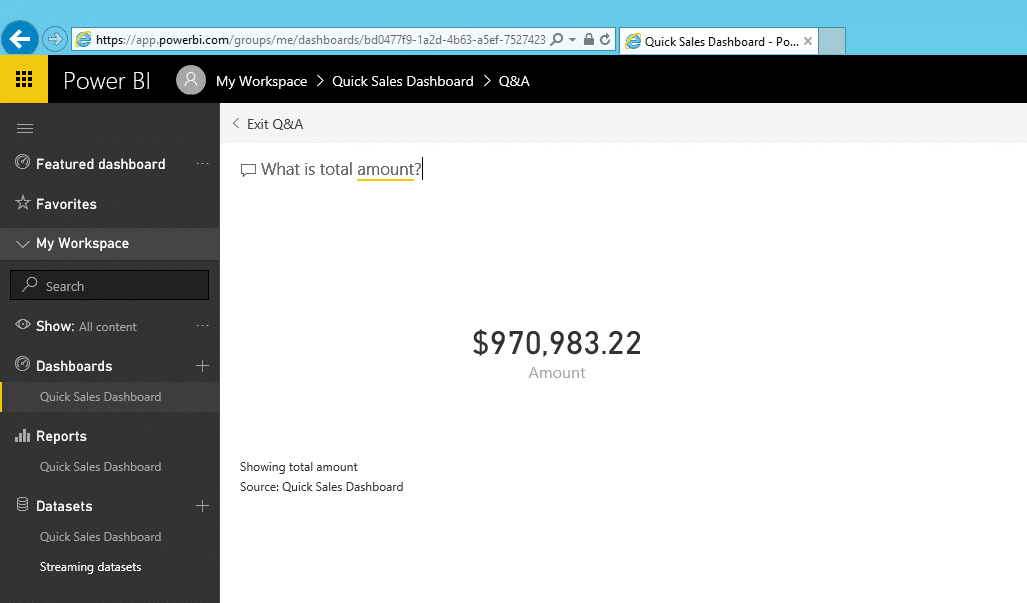1027x603 pixels.
Task: Click the Q&A speech bubble icon
Action: 248,170
